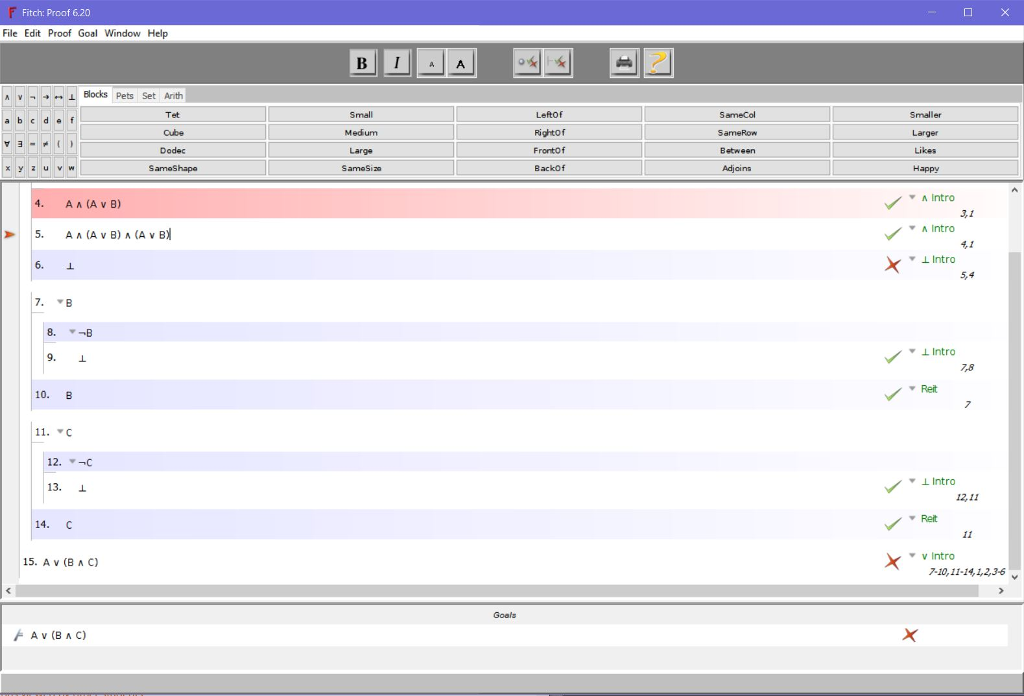Open the rule dropdown for step 6
Image resolution: width=1024 pixels, height=696 pixels.
[x=912, y=259]
